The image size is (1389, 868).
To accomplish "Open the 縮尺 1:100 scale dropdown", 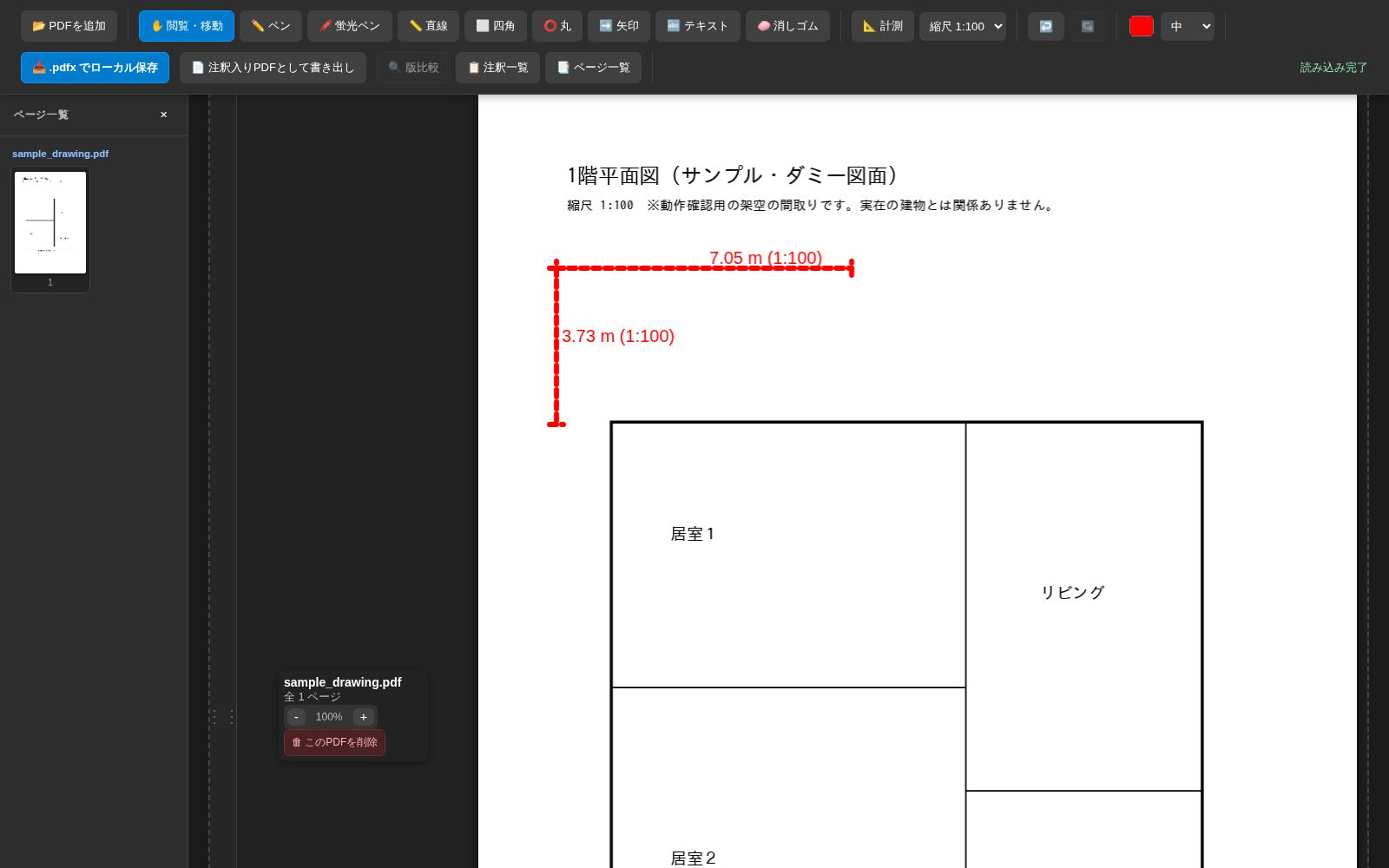I will tap(963, 26).
